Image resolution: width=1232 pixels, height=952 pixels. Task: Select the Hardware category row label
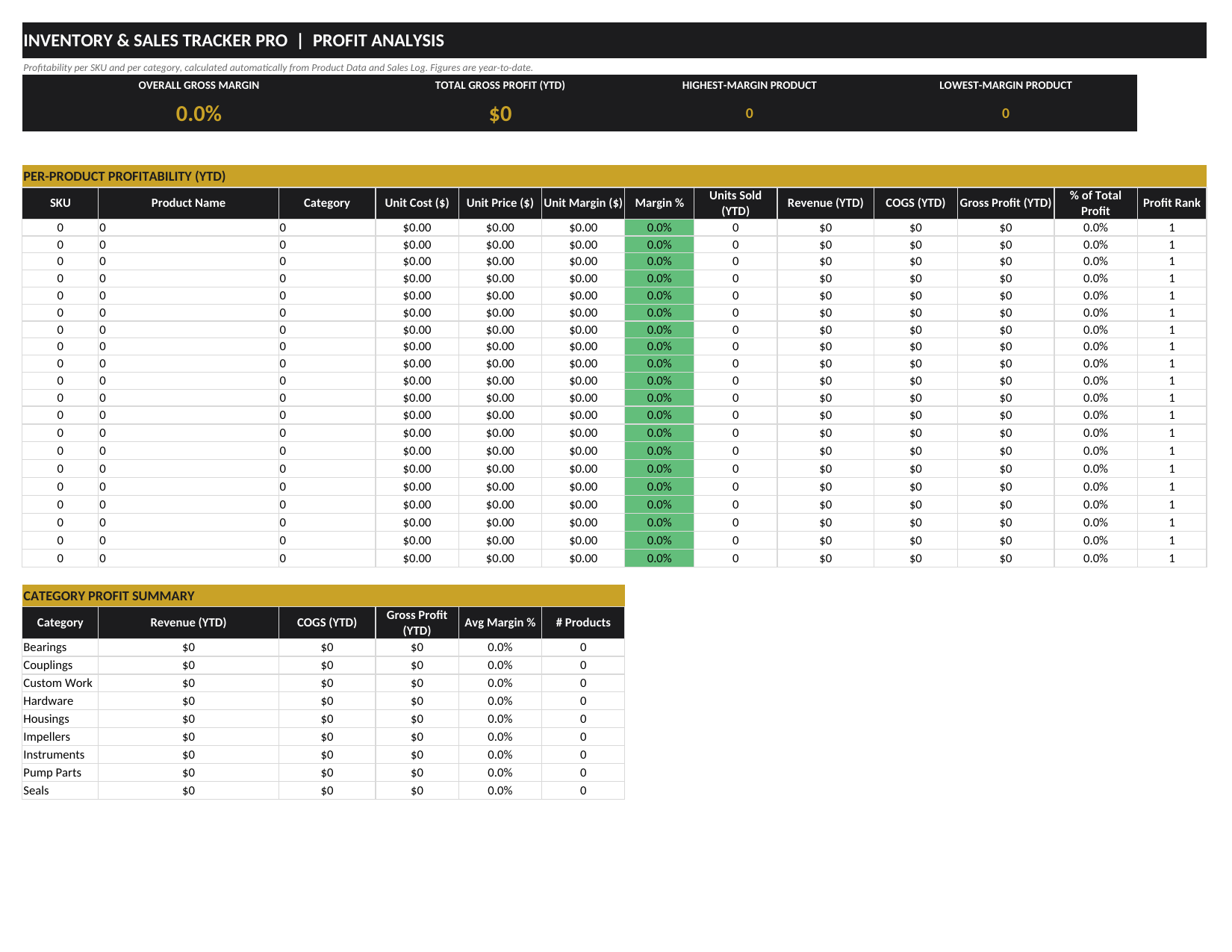click(48, 701)
